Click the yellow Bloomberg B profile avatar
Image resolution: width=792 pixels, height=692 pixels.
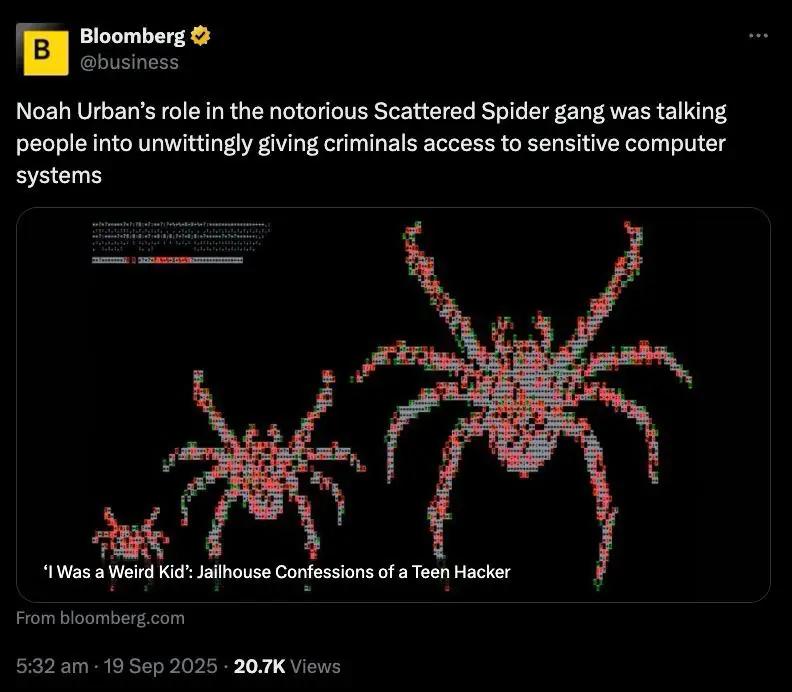42,50
